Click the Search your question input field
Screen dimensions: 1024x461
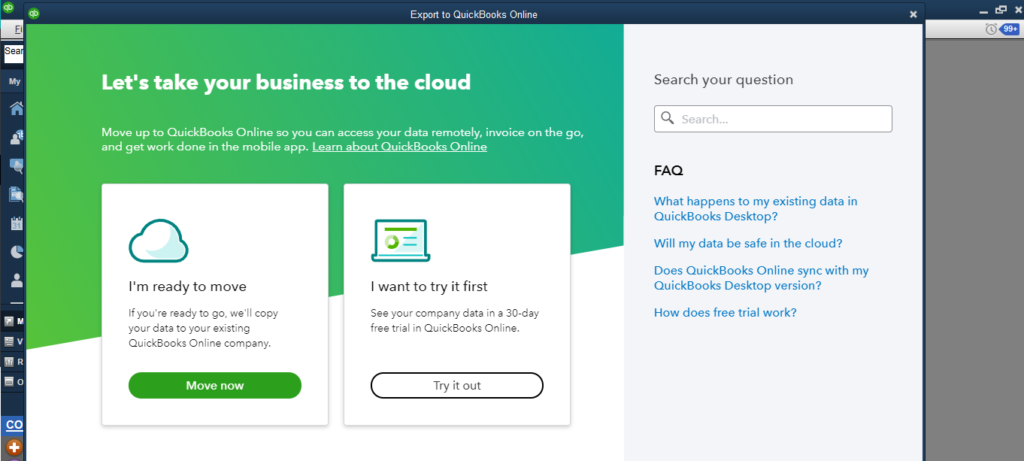click(x=773, y=119)
